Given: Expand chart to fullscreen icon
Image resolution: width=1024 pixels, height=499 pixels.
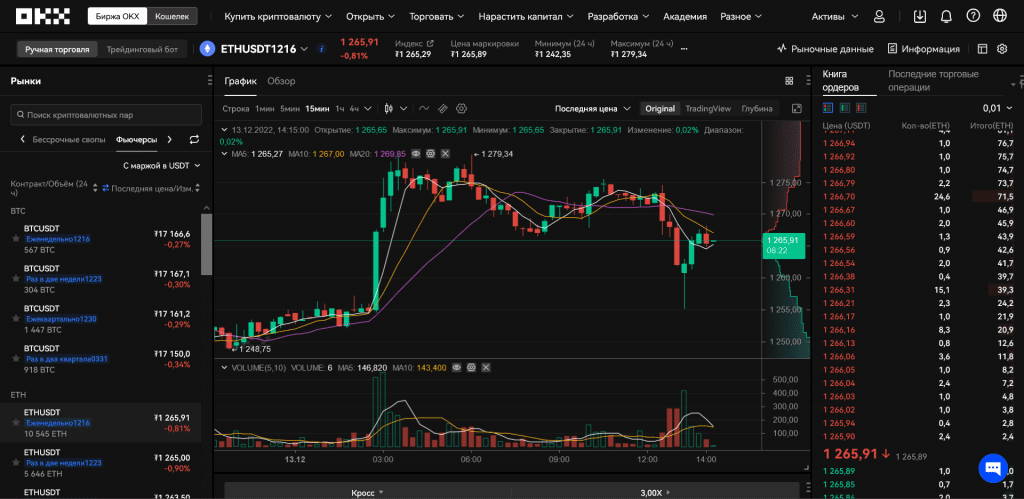Looking at the screenshot, I should [797, 108].
